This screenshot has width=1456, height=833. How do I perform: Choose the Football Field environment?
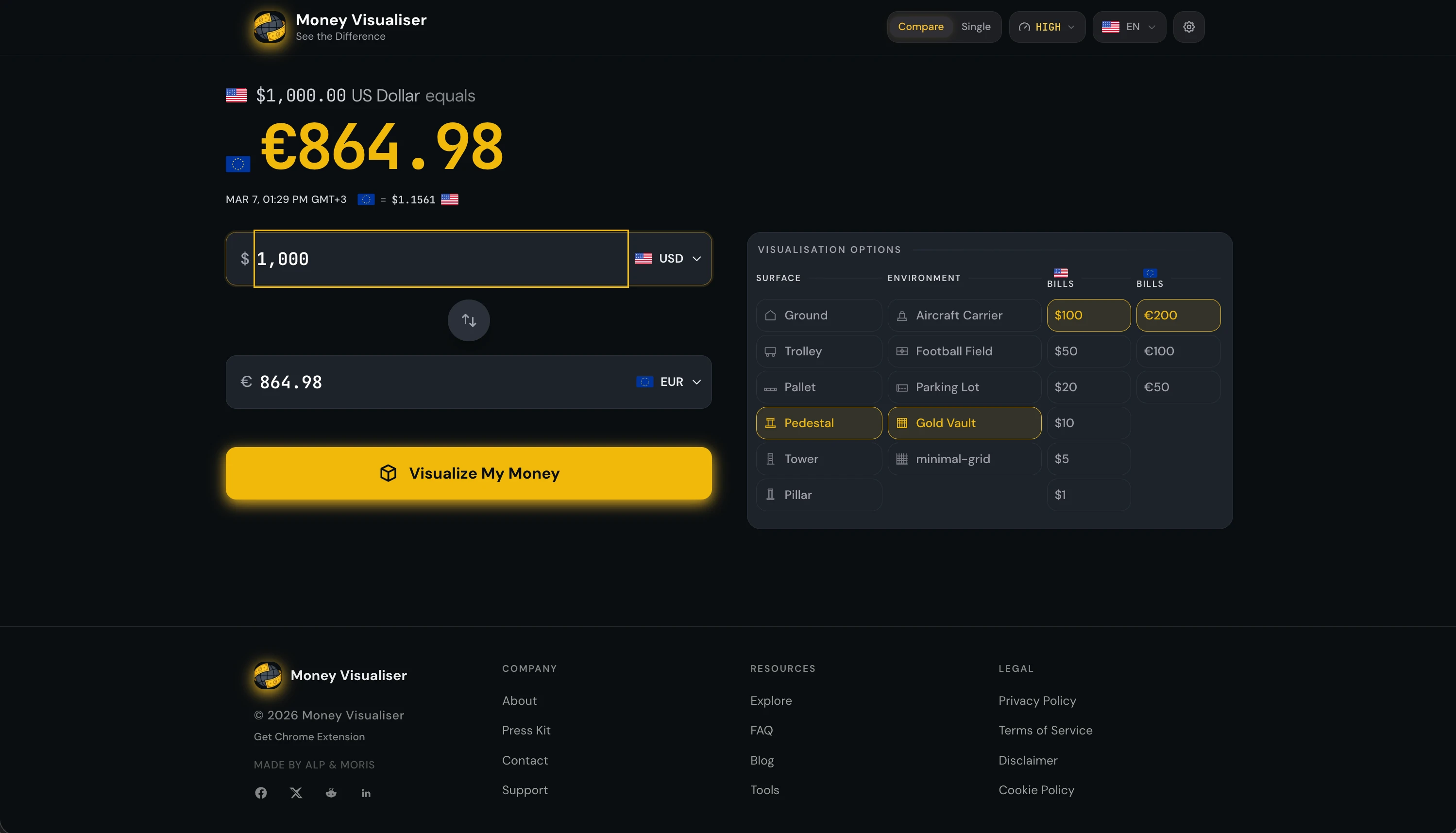coord(964,351)
